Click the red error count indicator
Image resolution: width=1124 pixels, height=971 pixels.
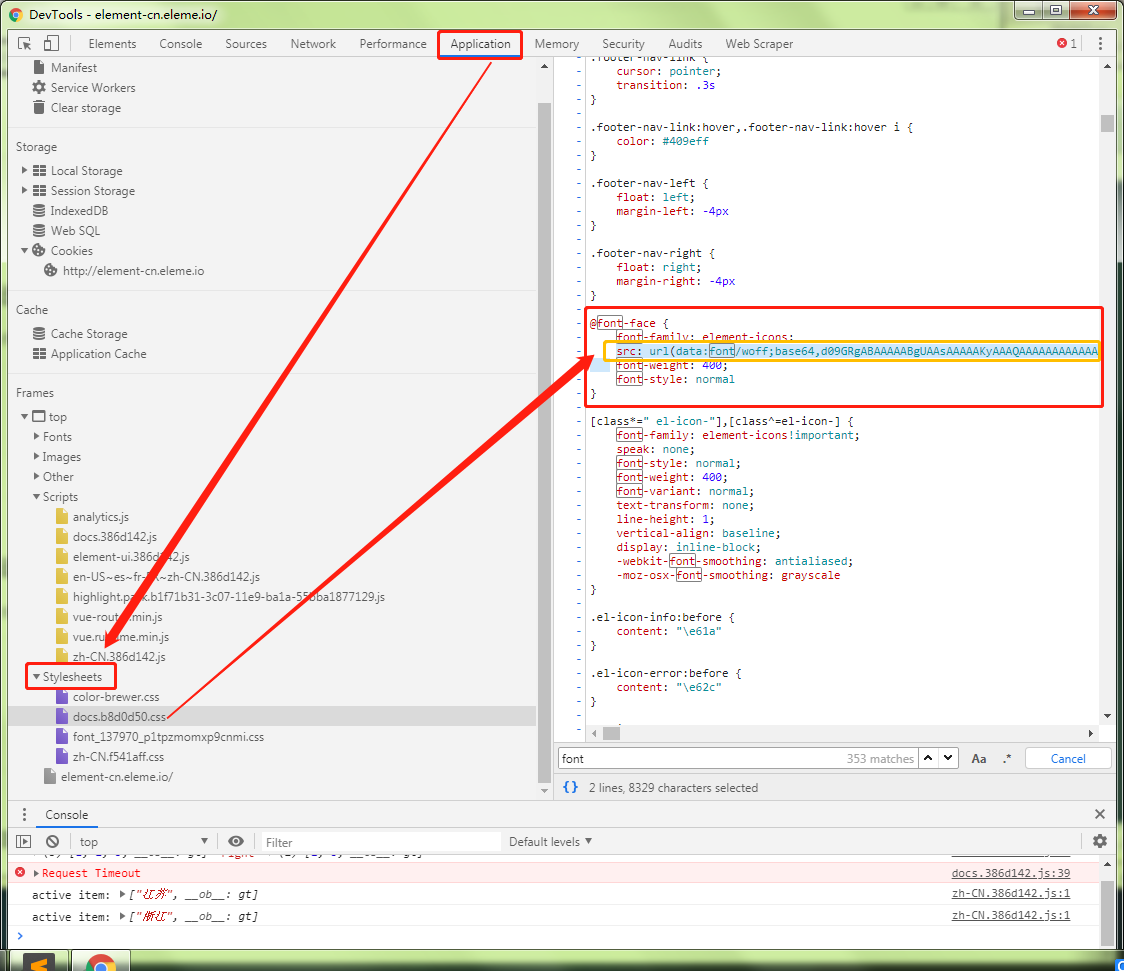point(1067,44)
